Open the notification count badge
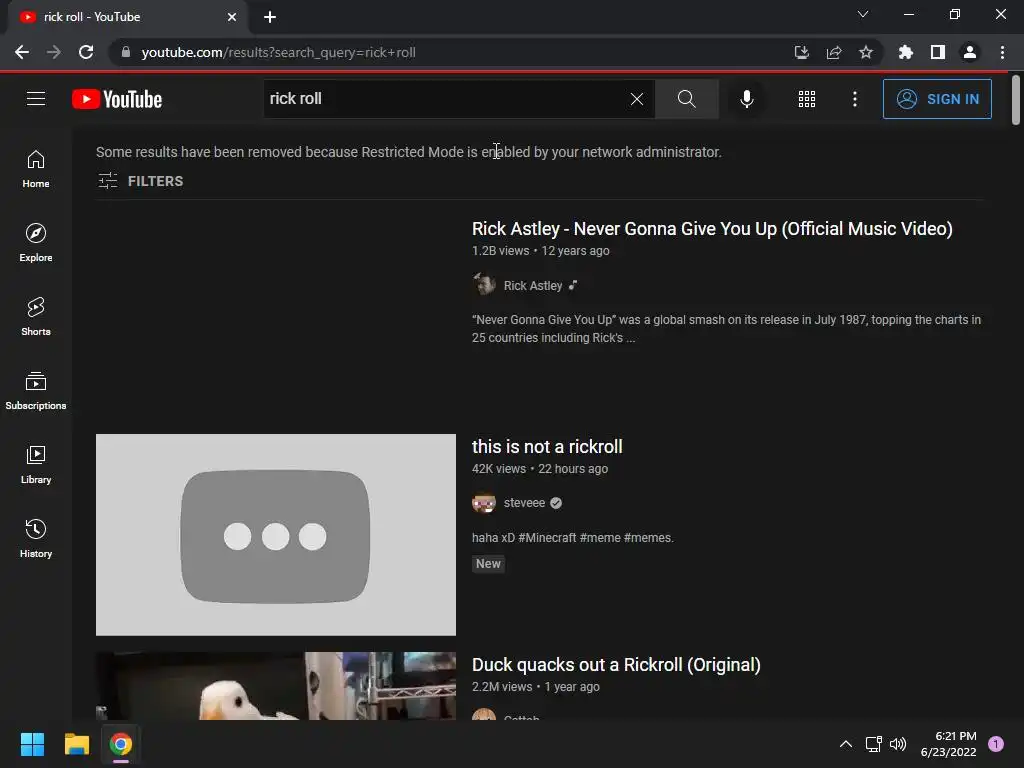The width and height of the screenshot is (1024, 768). pos(996,744)
